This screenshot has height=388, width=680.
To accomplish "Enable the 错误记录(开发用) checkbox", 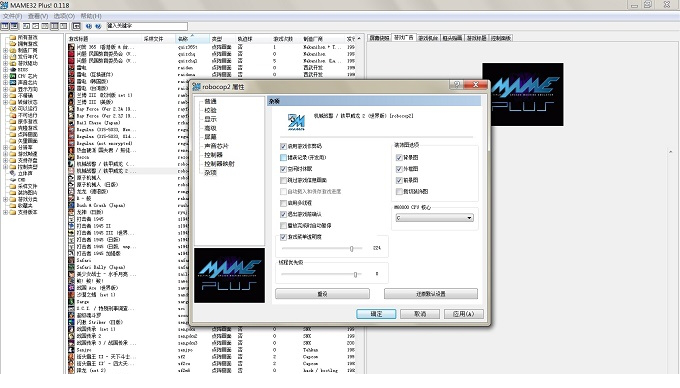I will click(283, 158).
